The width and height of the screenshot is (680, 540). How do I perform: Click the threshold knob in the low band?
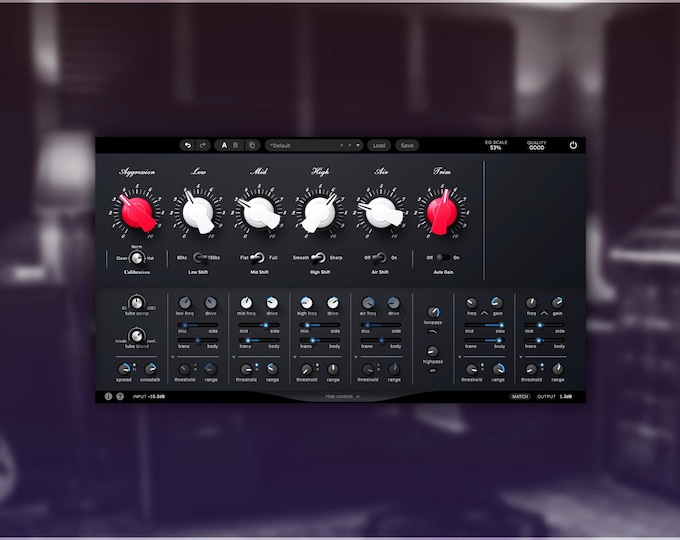click(185, 369)
